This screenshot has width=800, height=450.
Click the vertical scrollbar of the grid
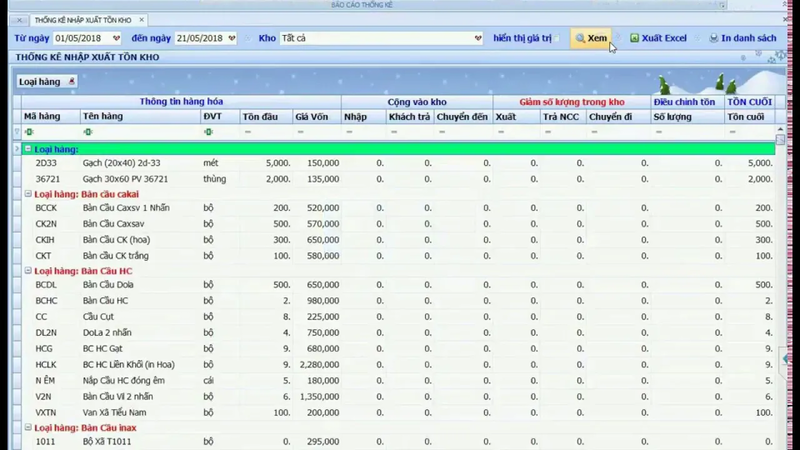point(780,250)
